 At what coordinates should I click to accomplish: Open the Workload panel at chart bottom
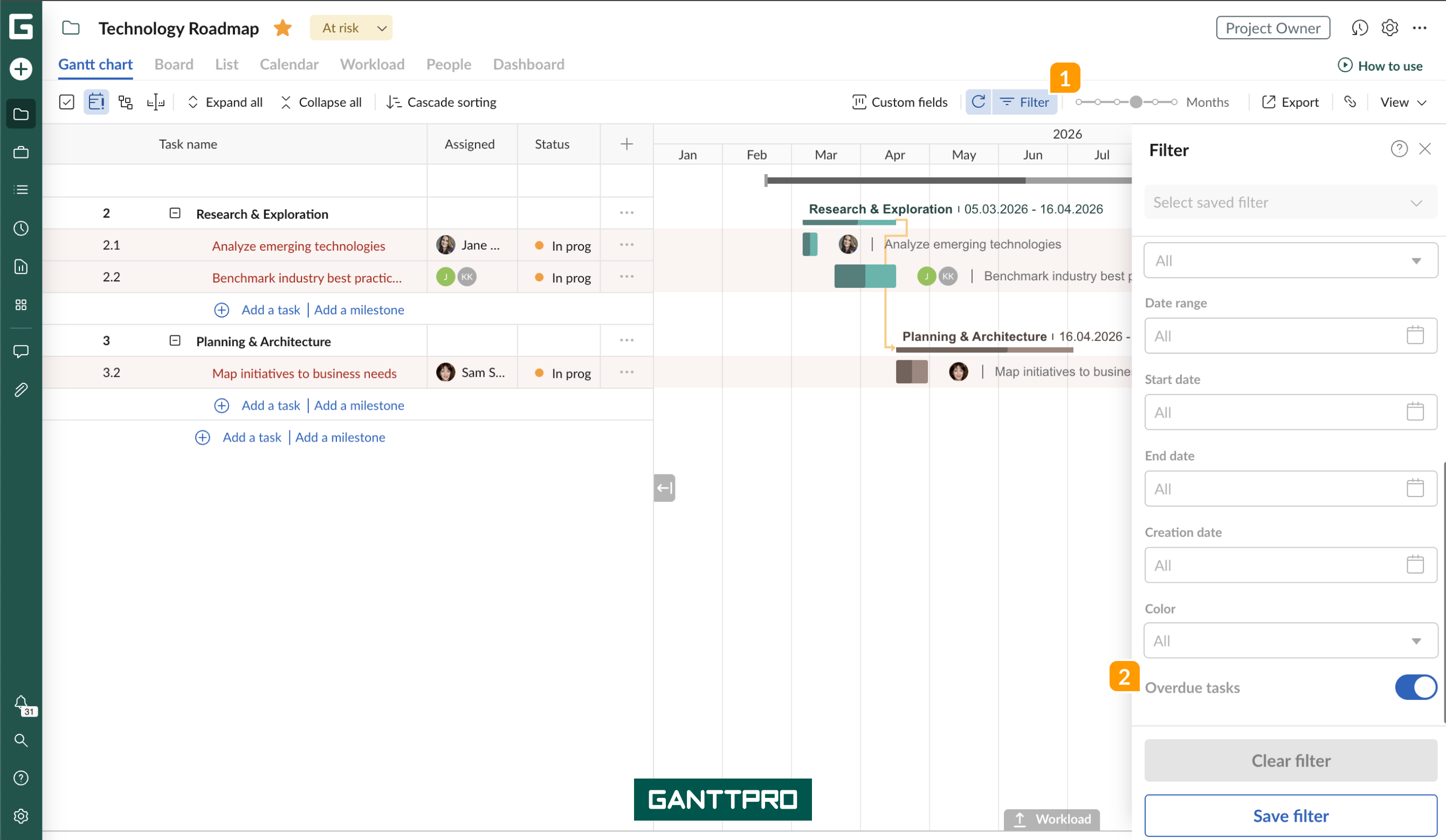coord(1052,819)
